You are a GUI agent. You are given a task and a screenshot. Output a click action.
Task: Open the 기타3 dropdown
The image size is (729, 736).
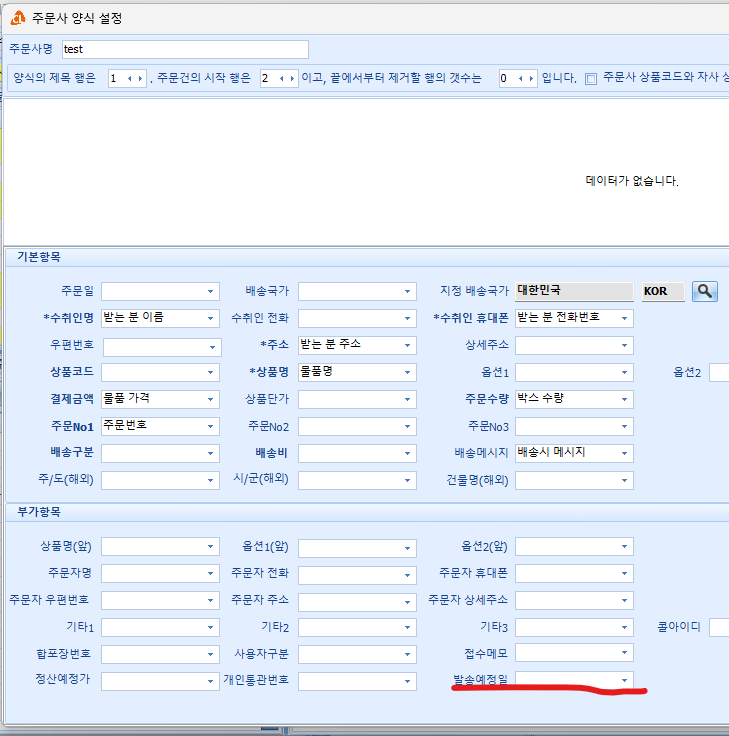[x=624, y=628]
